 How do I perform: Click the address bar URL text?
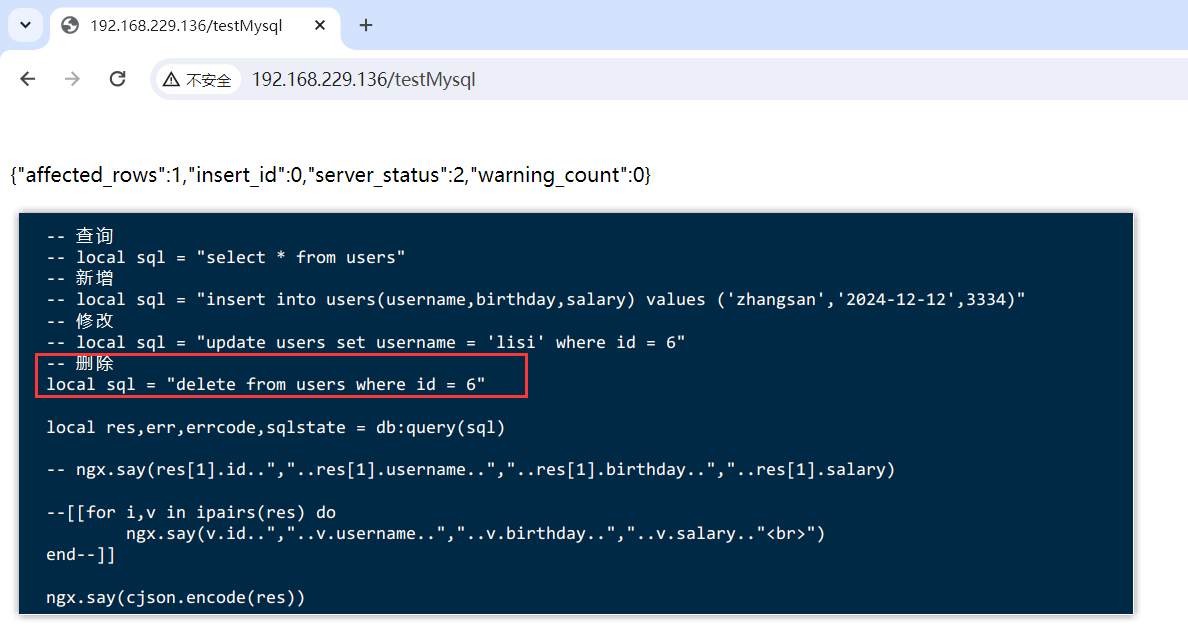(364, 80)
